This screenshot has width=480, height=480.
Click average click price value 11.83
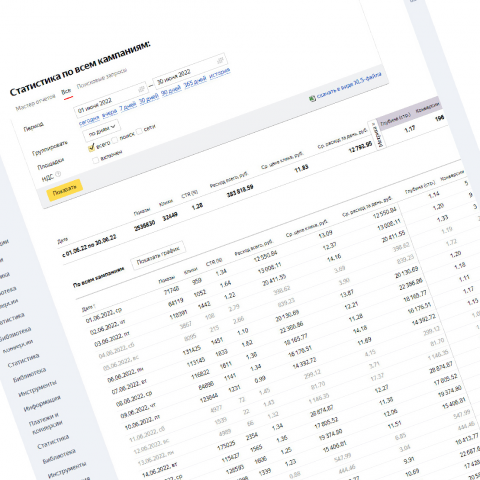301,169
